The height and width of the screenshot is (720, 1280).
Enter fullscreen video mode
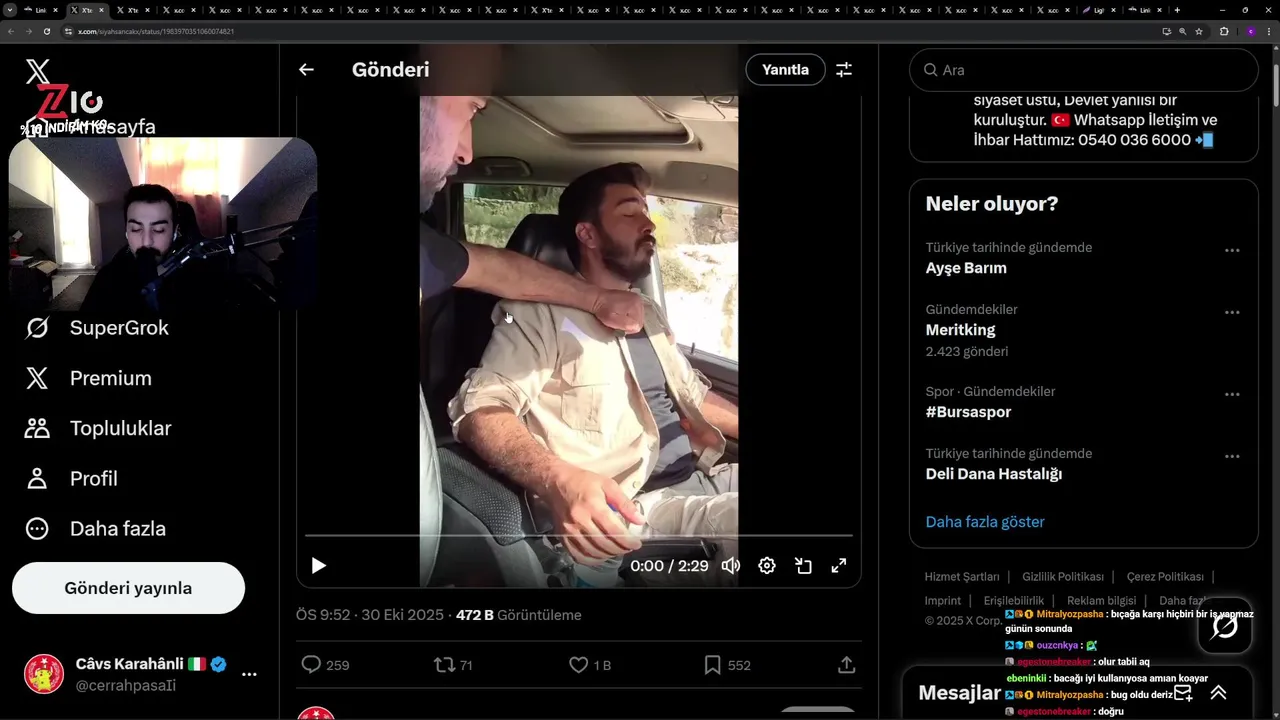839,566
